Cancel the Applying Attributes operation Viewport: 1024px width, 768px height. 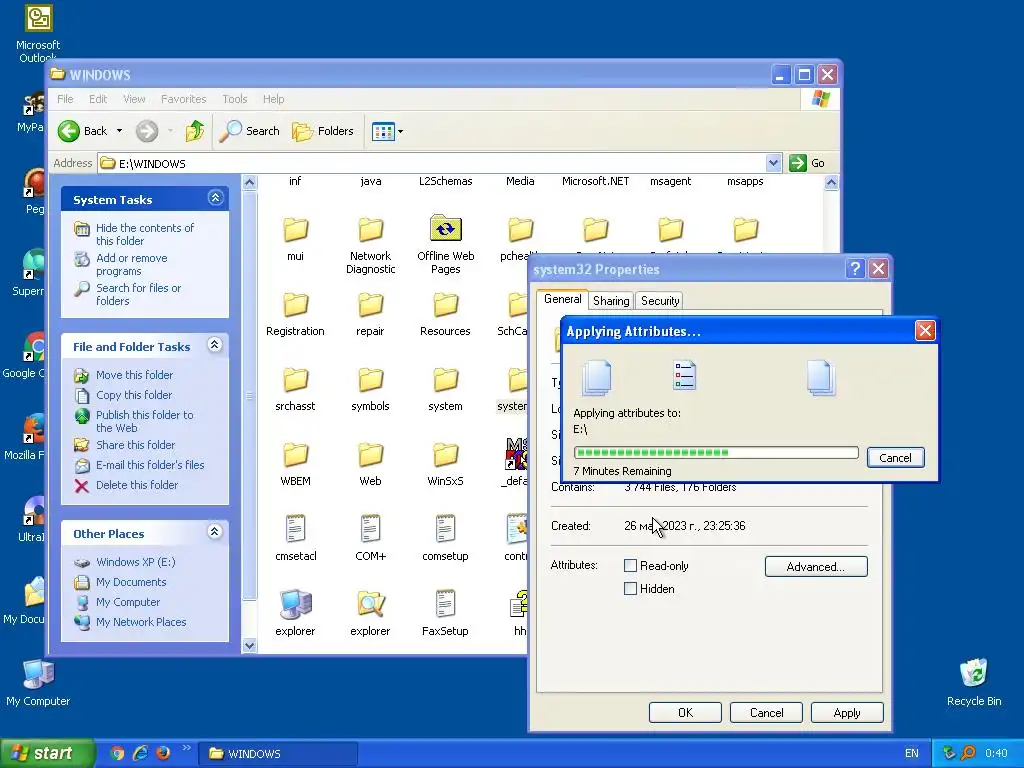click(x=895, y=458)
